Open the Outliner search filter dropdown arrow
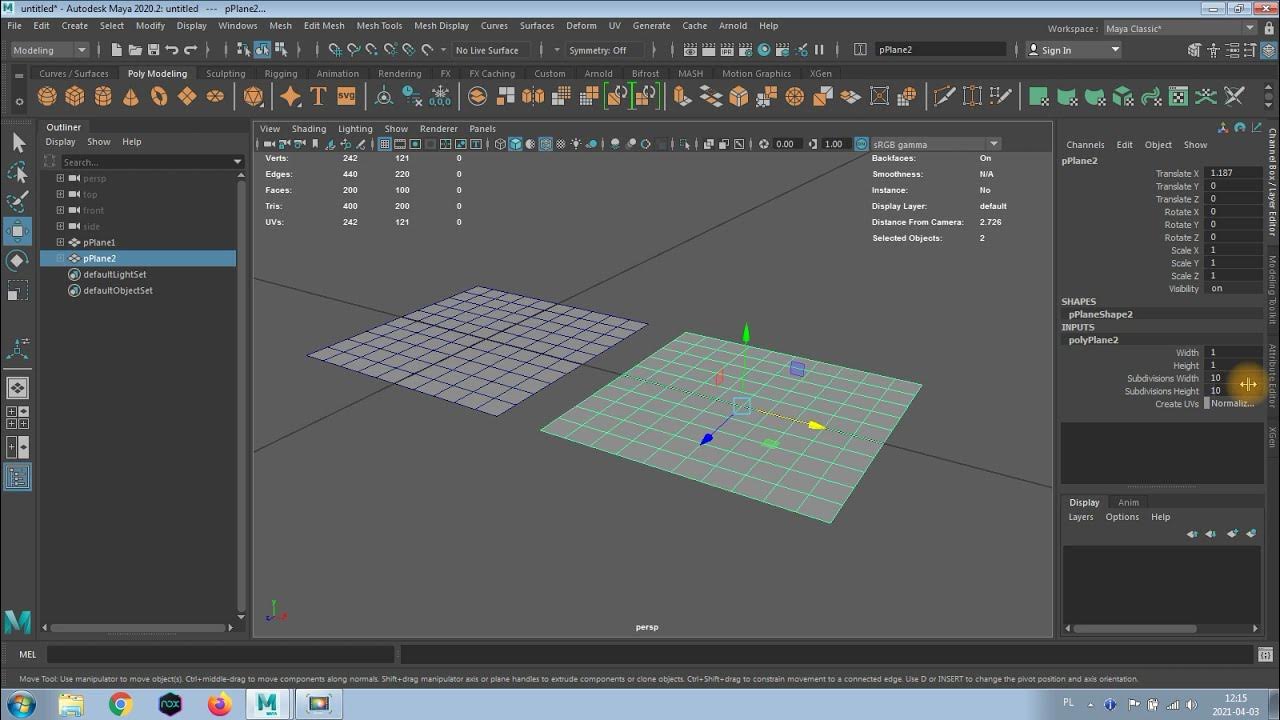 click(237, 162)
